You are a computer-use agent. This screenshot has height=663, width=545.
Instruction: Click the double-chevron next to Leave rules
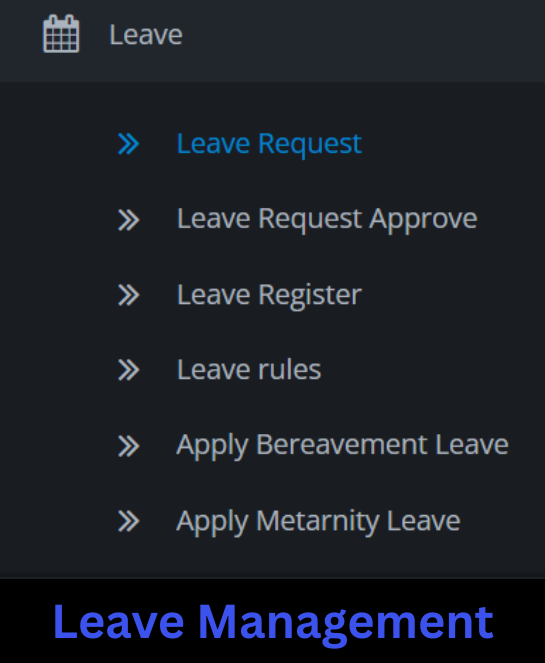(129, 370)
